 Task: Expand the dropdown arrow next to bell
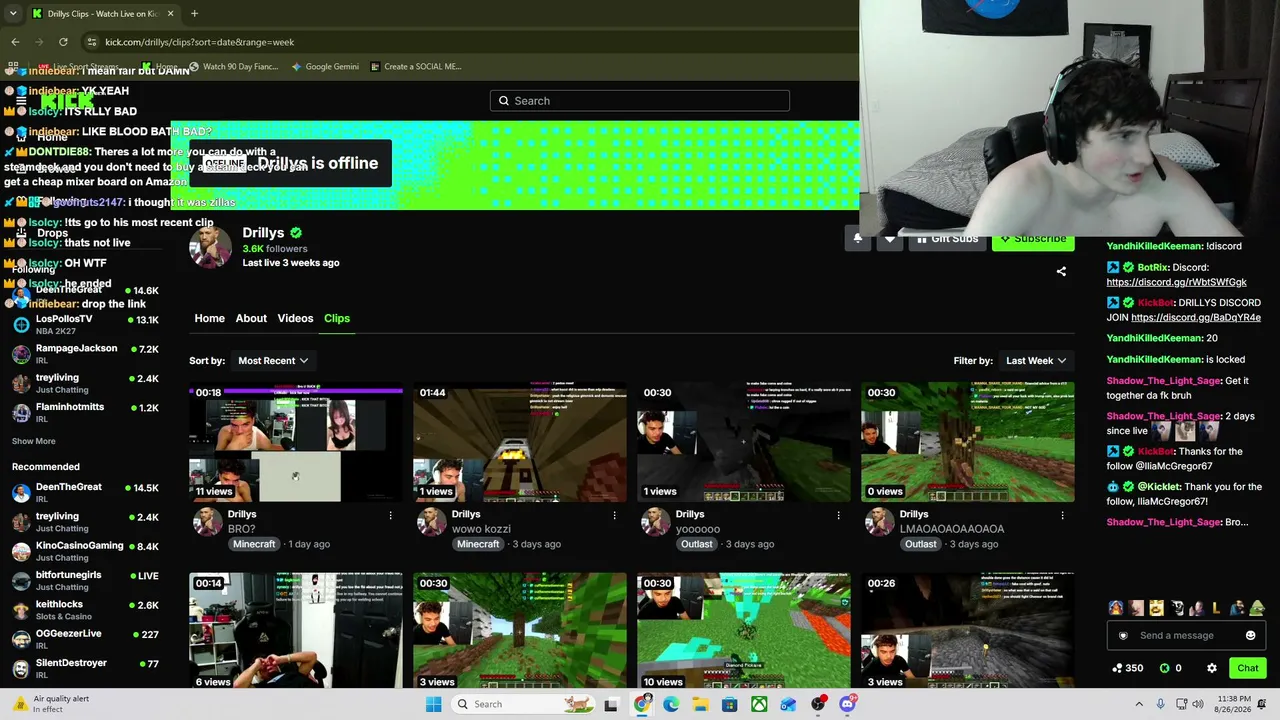point(890,239)
